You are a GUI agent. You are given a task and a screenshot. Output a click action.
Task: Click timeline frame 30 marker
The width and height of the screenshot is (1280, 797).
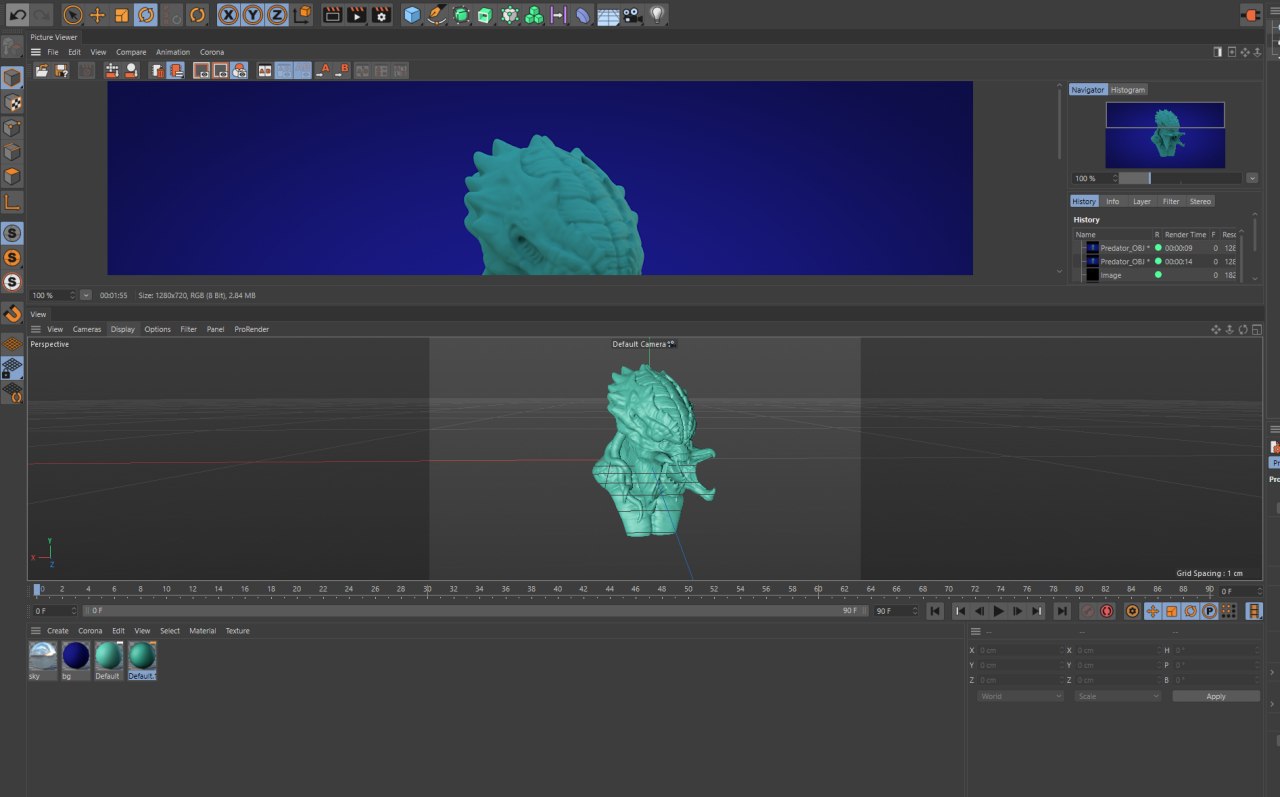428,590
